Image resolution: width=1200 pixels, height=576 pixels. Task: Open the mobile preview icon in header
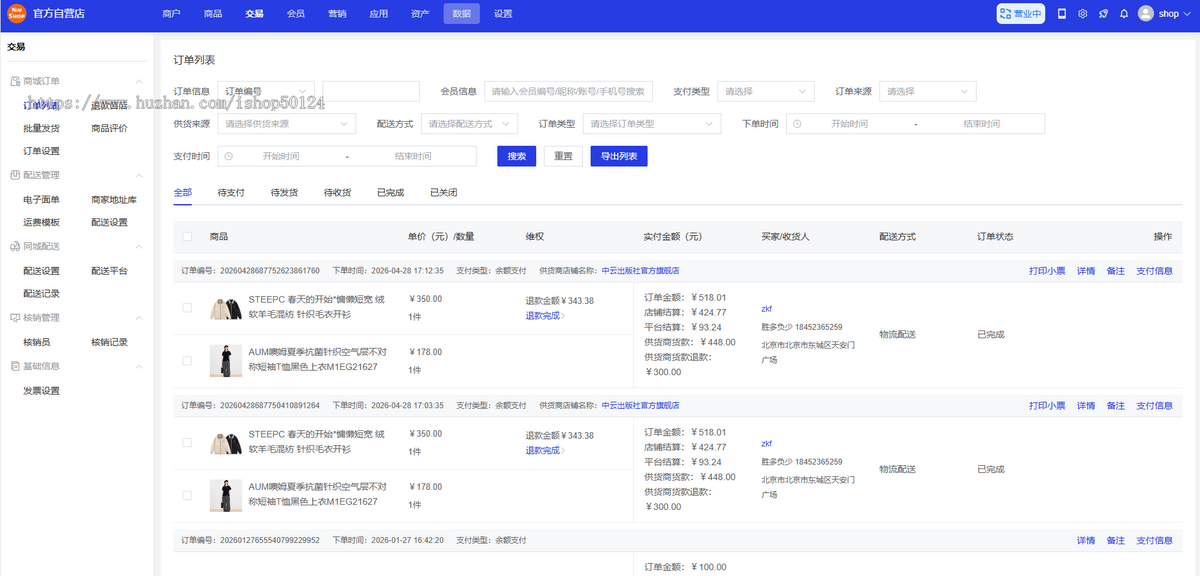[1062, 14]
